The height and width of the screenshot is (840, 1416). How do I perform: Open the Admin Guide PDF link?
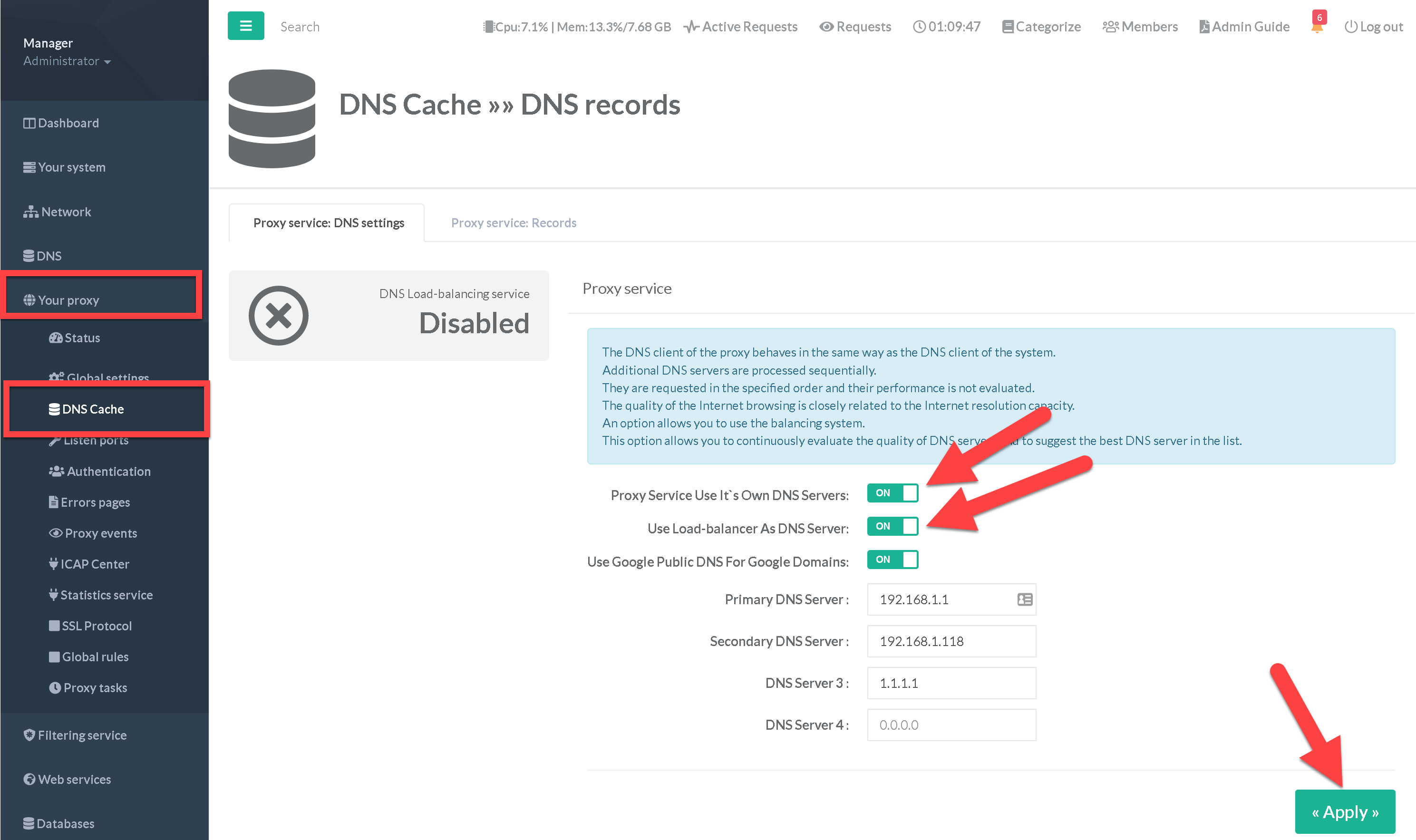tap(1244, 27)
